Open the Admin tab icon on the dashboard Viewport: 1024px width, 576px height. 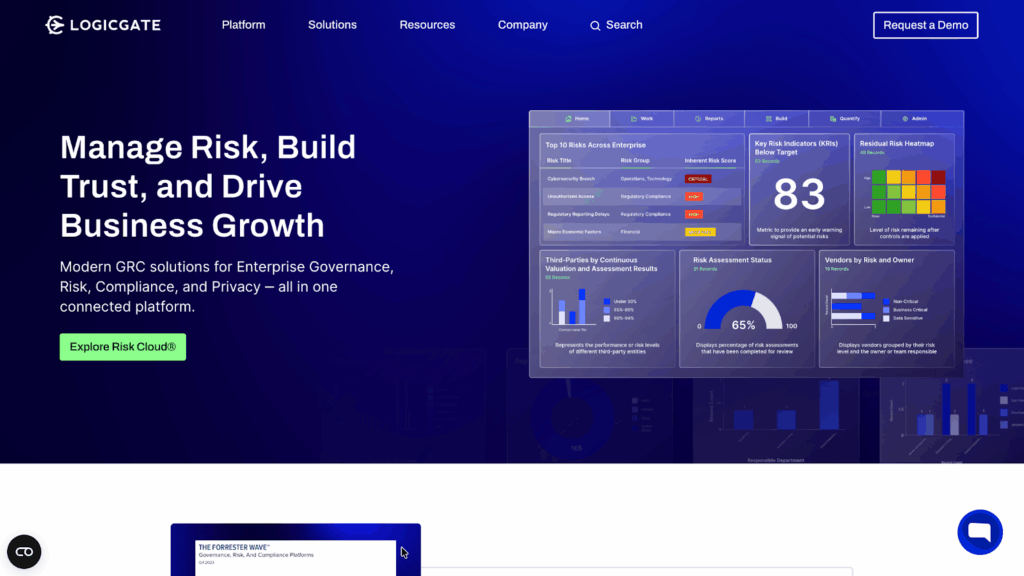[903, 117]
